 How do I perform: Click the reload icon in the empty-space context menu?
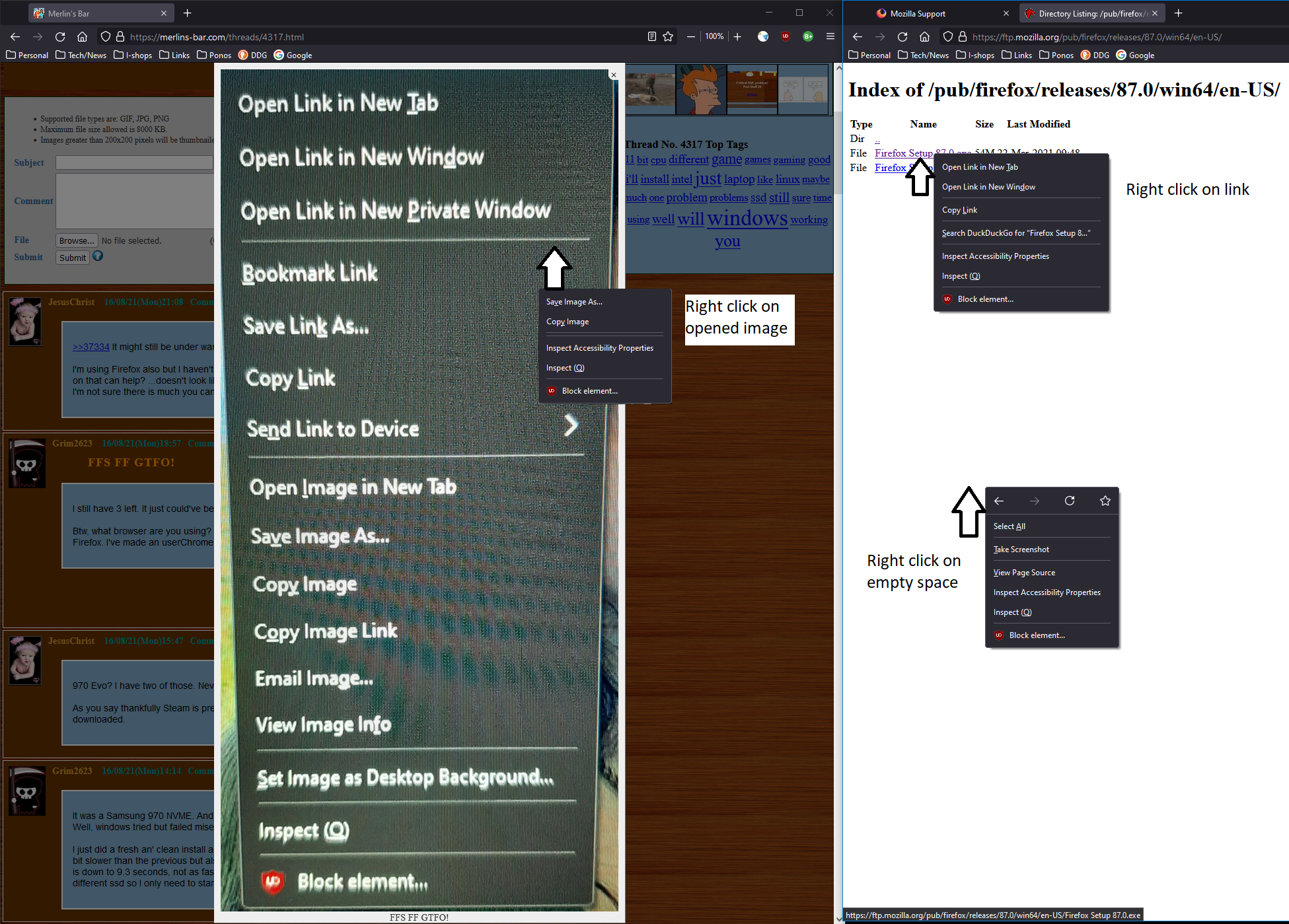[x=1070, y=501]
